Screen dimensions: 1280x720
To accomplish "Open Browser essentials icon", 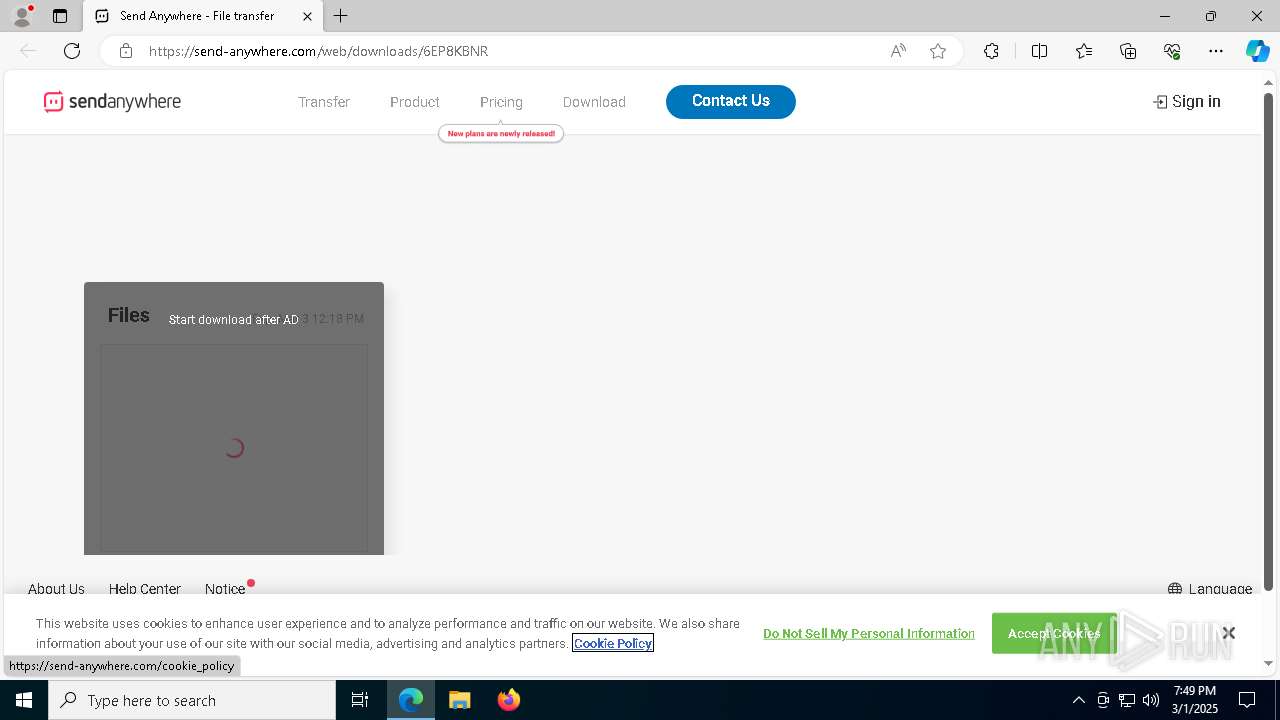I will pyautogui.click(x=1172, y=51).
